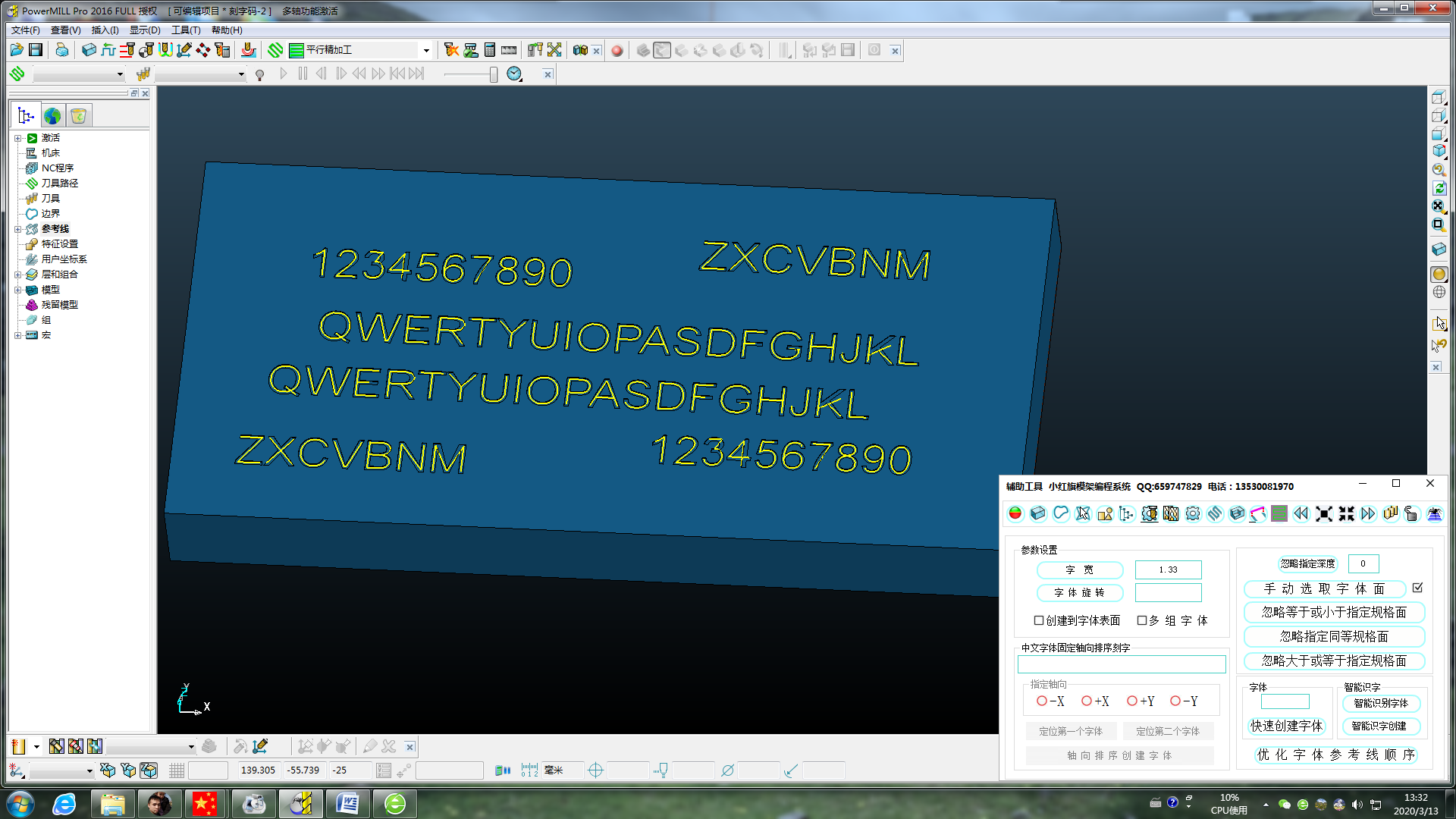Image resolution: width=1456 pixels, height=819 pixels.
Task: Click the 忽略指定深度 value field
Action: tap(1363, 563)
